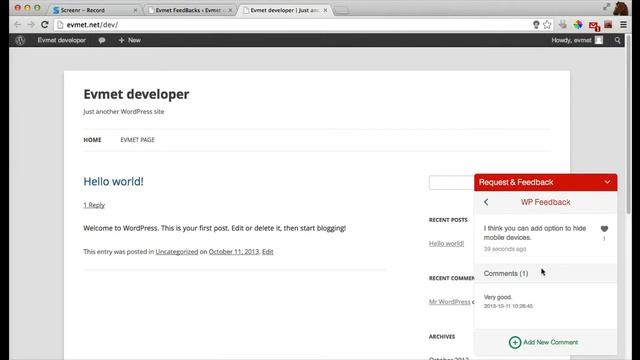Viewport: 640px width, 360px height.
Task: Close the Screenr – Record tab
Action: (x=136, y=10)
